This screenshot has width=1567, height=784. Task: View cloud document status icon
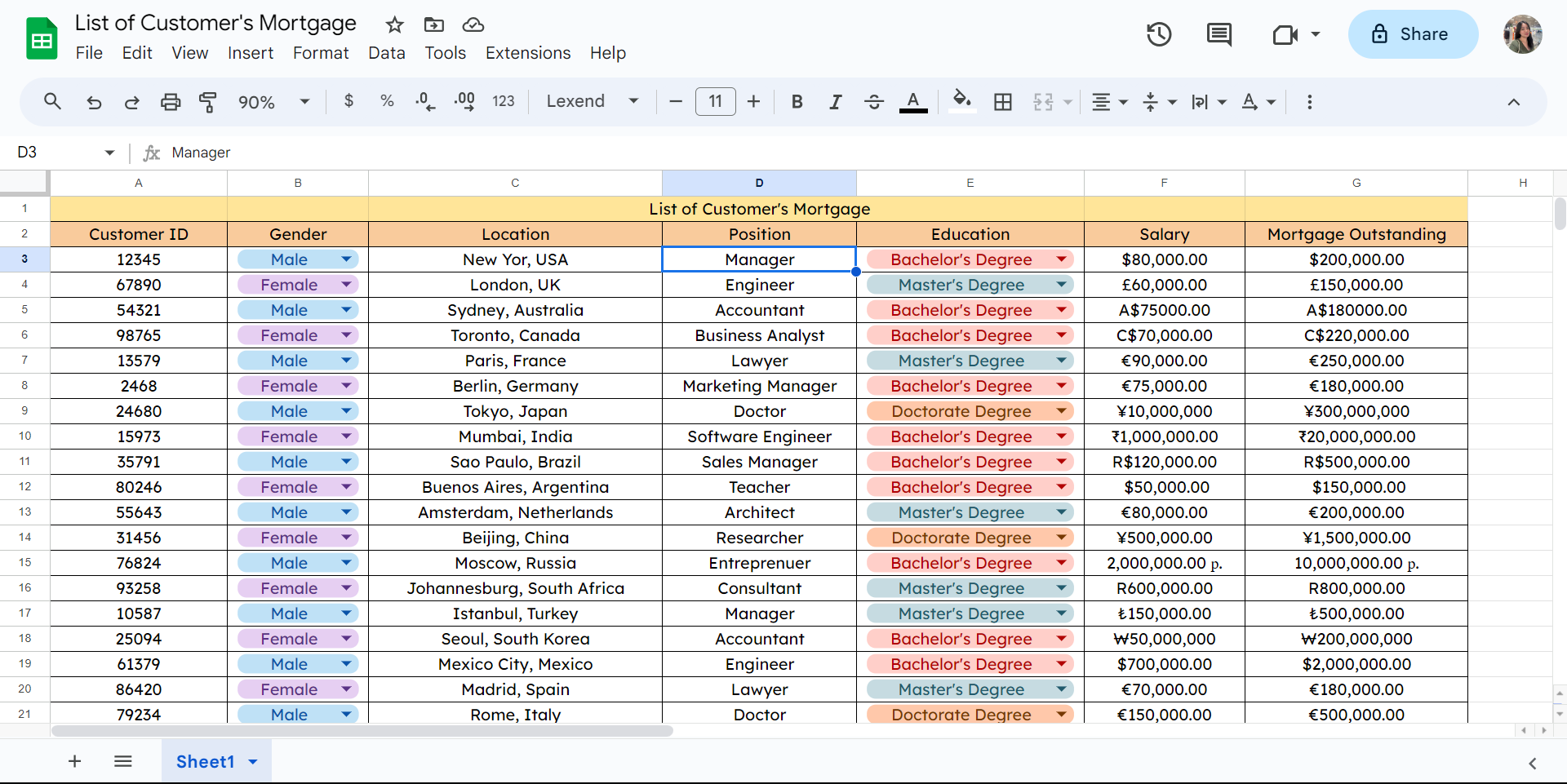[473, 24]
